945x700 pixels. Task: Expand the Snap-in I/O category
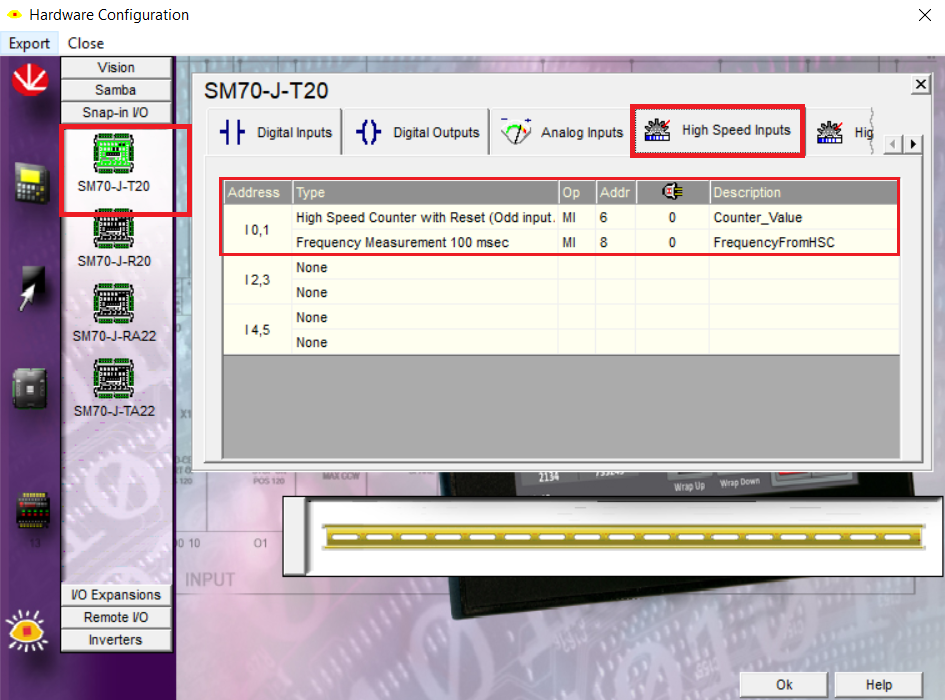(116, 112)
